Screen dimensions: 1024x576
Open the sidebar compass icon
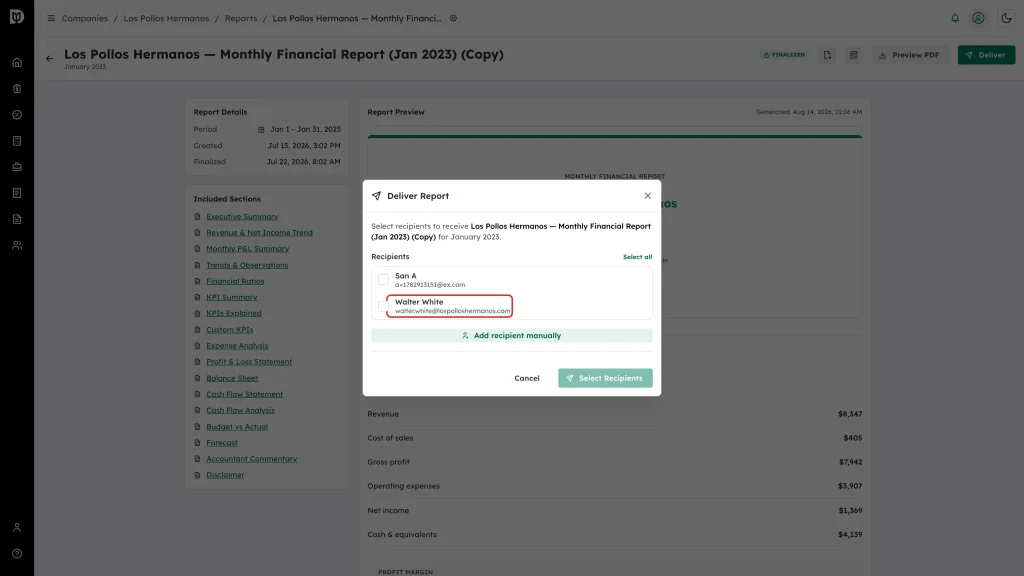[x=17, y=115]
